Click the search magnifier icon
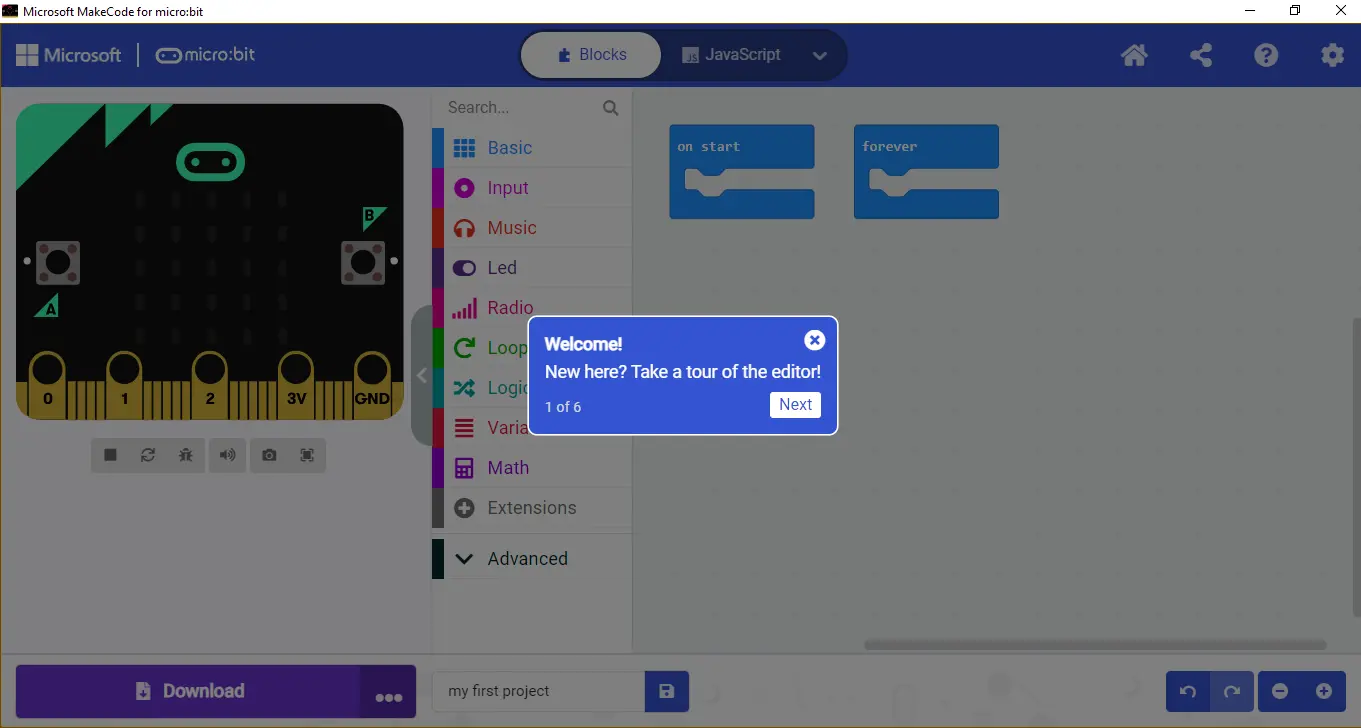 [x=611, y=108]
